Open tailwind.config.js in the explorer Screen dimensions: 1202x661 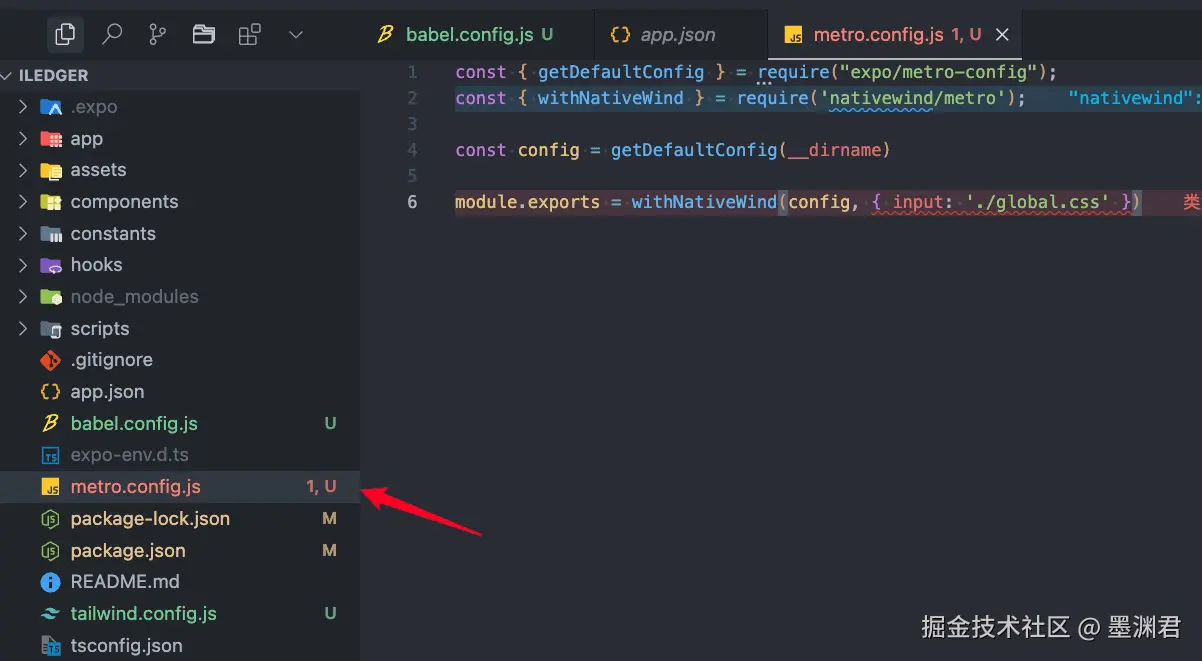coord(143,614)
